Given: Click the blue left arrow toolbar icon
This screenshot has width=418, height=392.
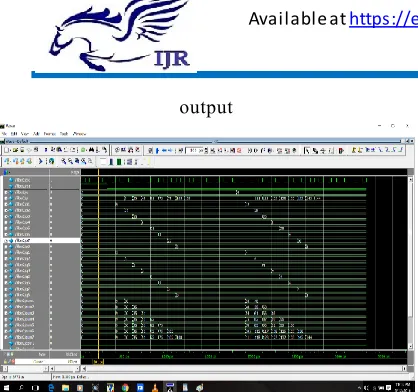Looking at the screenshot, I should (164, 151).
